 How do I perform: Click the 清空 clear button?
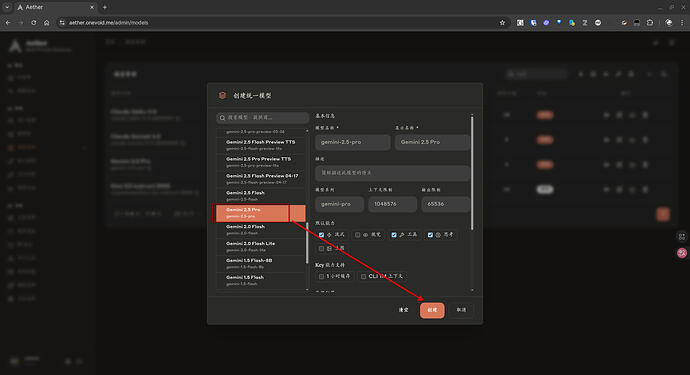click(404, 310)
